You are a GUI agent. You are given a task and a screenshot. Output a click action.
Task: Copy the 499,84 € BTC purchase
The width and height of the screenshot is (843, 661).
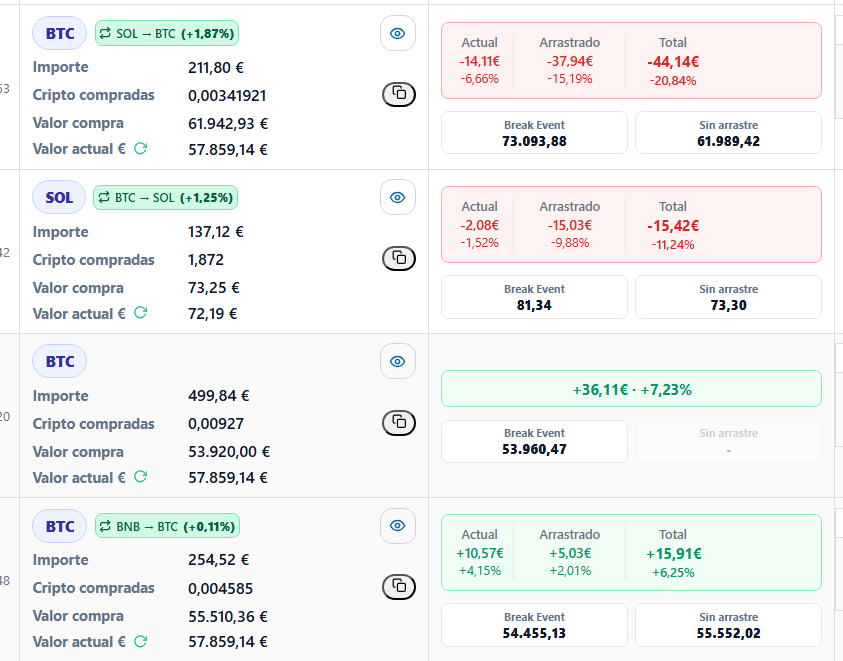click(x=399, y=422)
